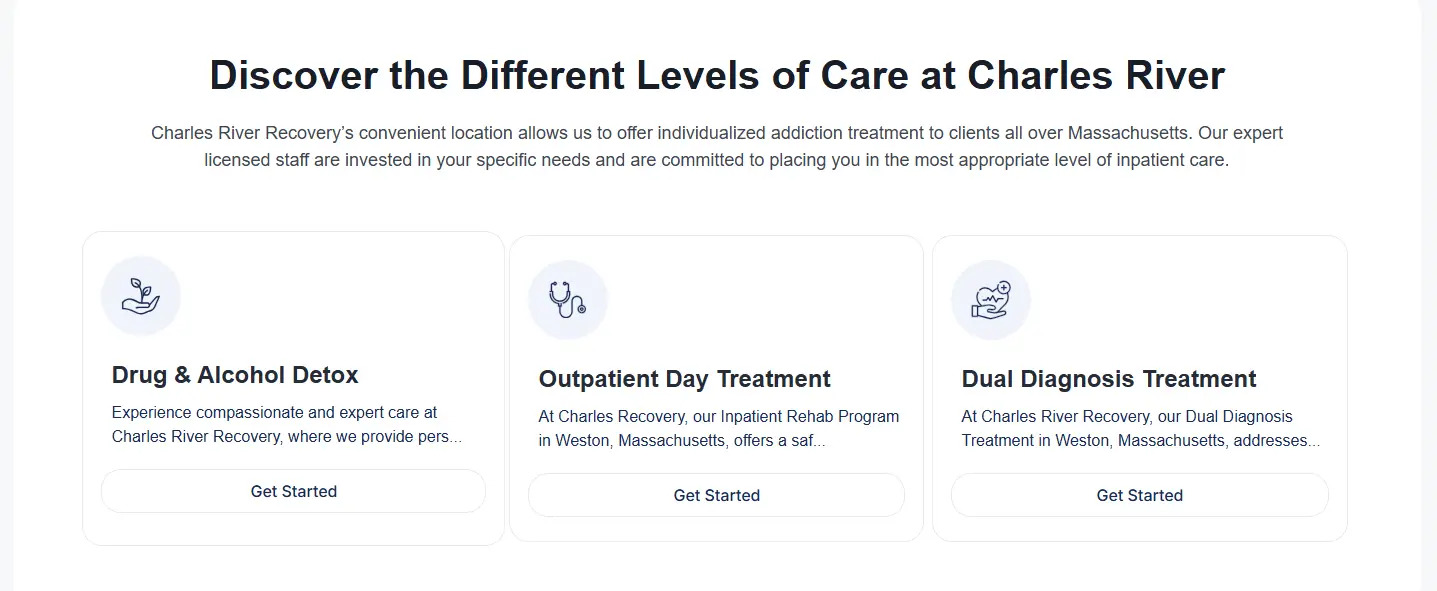Click empty space beside the Detox card icon

[x=340, y=296]
